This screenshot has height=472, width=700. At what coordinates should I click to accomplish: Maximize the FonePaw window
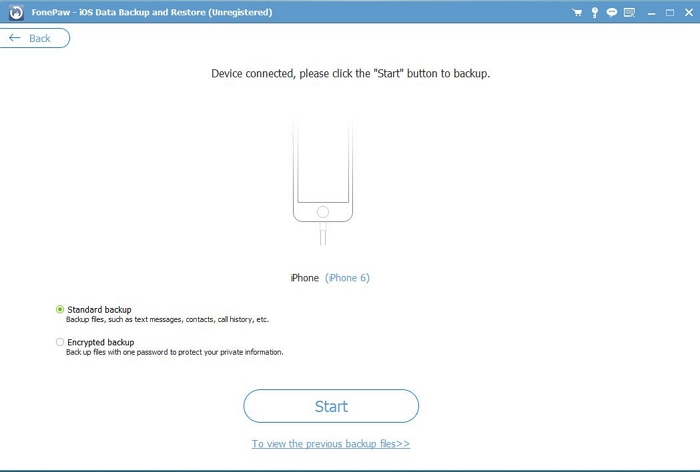(x=670, y=13)
